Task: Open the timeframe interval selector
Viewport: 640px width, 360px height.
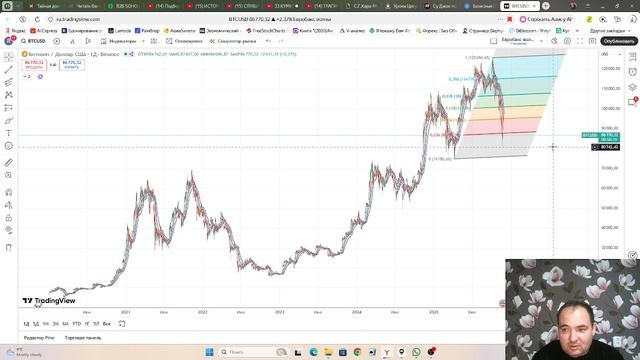Action: pyautogui.click(x=72, y=41)
